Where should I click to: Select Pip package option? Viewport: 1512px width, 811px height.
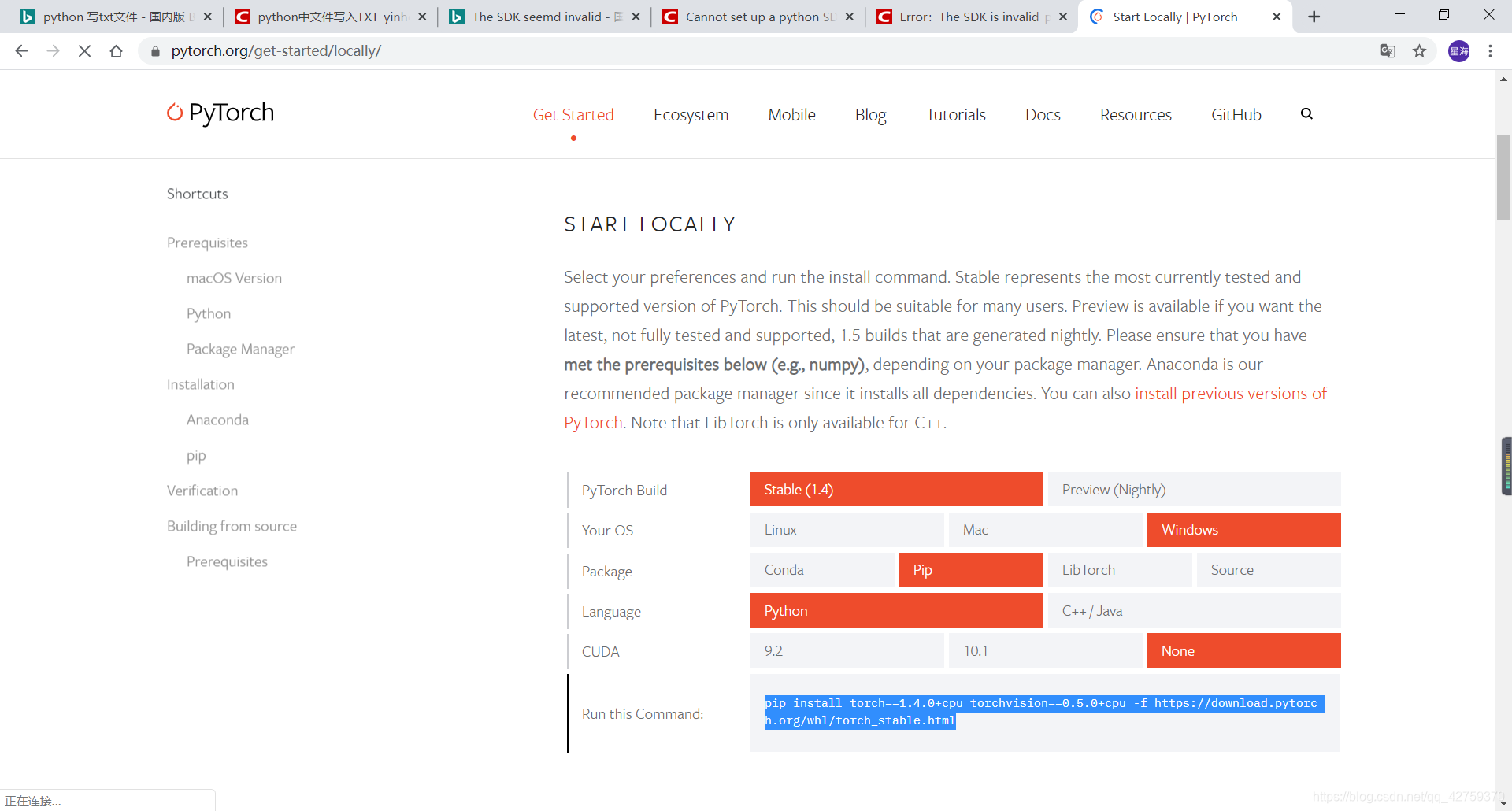pos(971,570)
